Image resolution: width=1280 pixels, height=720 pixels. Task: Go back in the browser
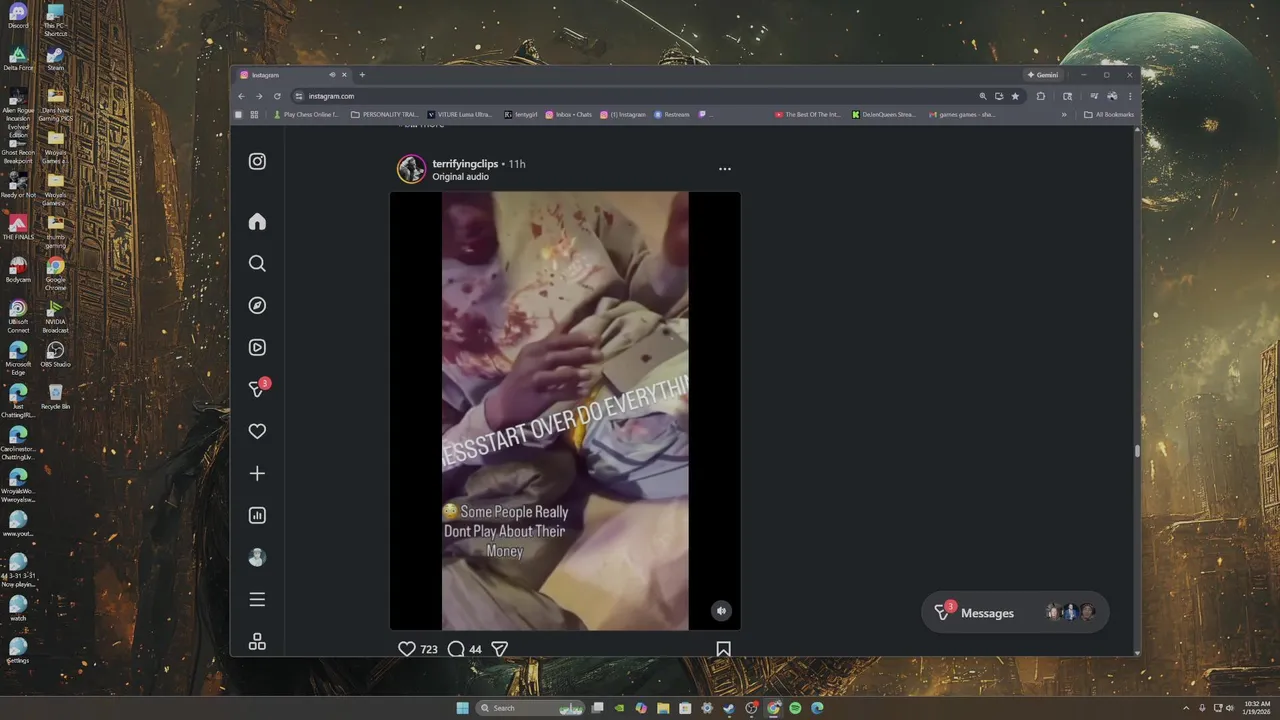pyautogui.click(x=241, y=96)
